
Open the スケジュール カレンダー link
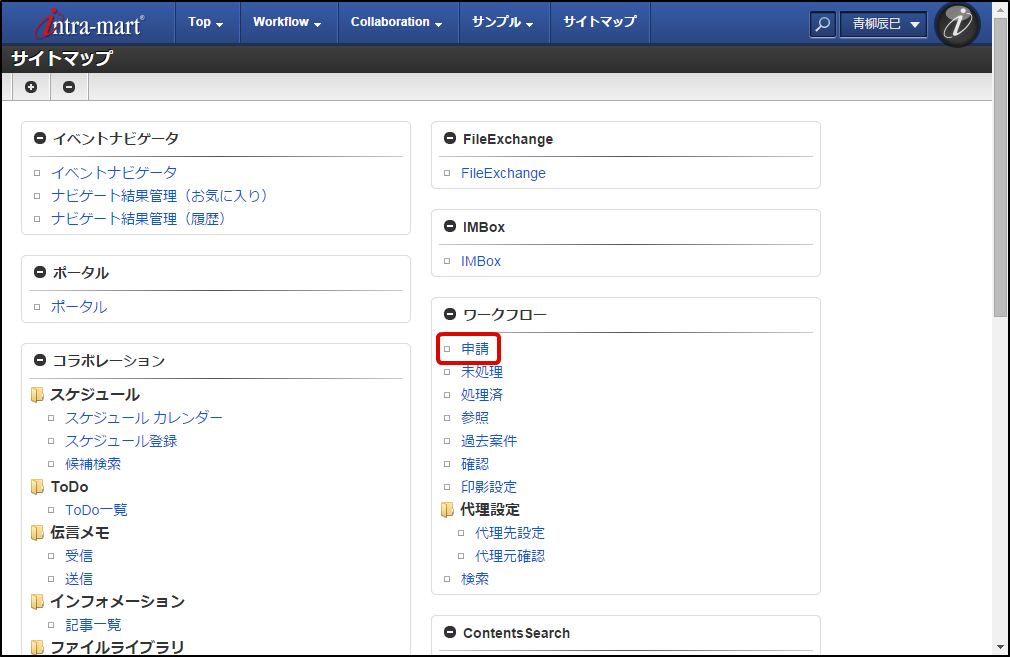144,418
